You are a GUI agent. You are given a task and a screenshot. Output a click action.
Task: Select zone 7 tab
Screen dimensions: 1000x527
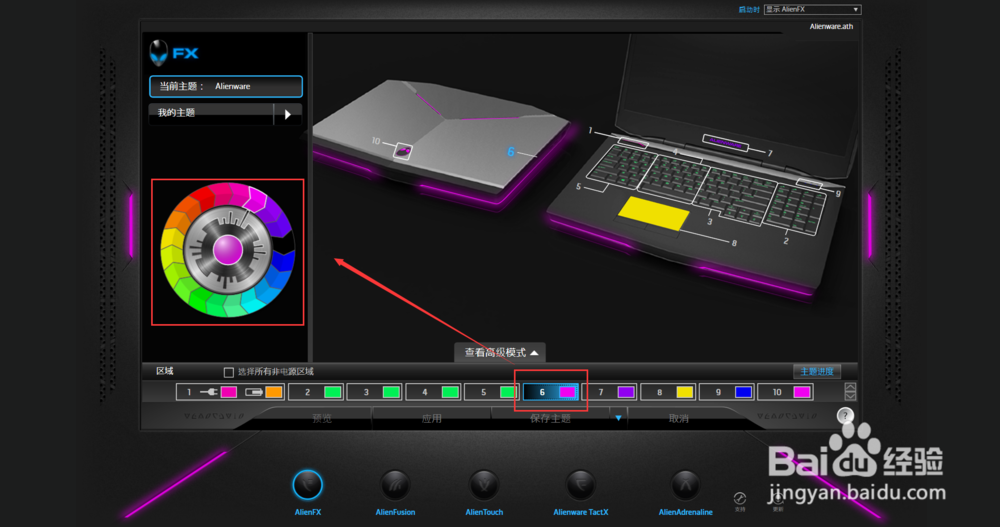coord(608,392)
